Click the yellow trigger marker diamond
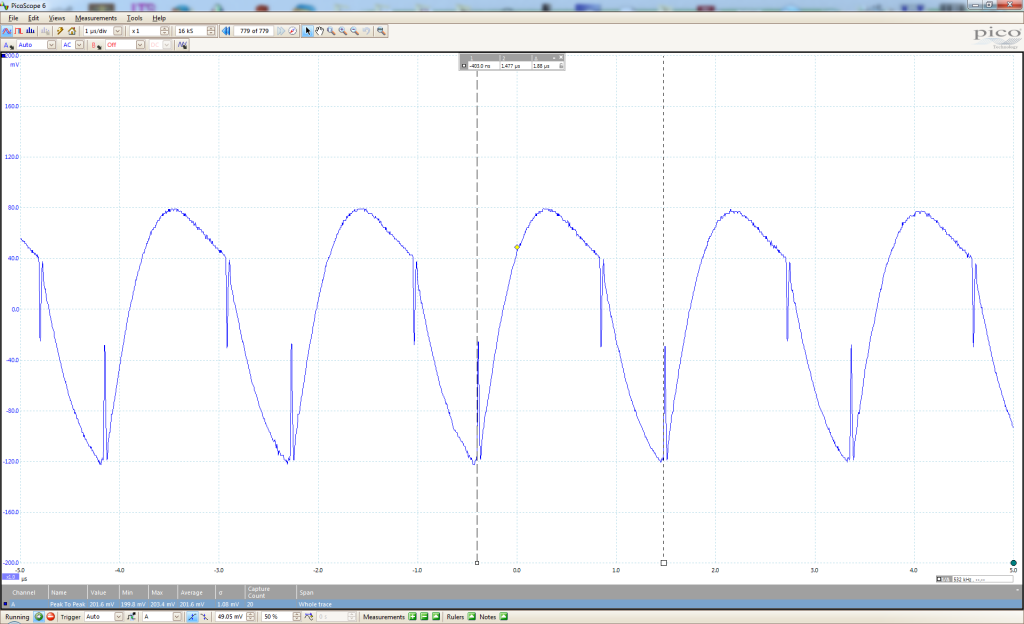Screen dimensions: 1024x624 pyautogui.click(x=517, y=247)
